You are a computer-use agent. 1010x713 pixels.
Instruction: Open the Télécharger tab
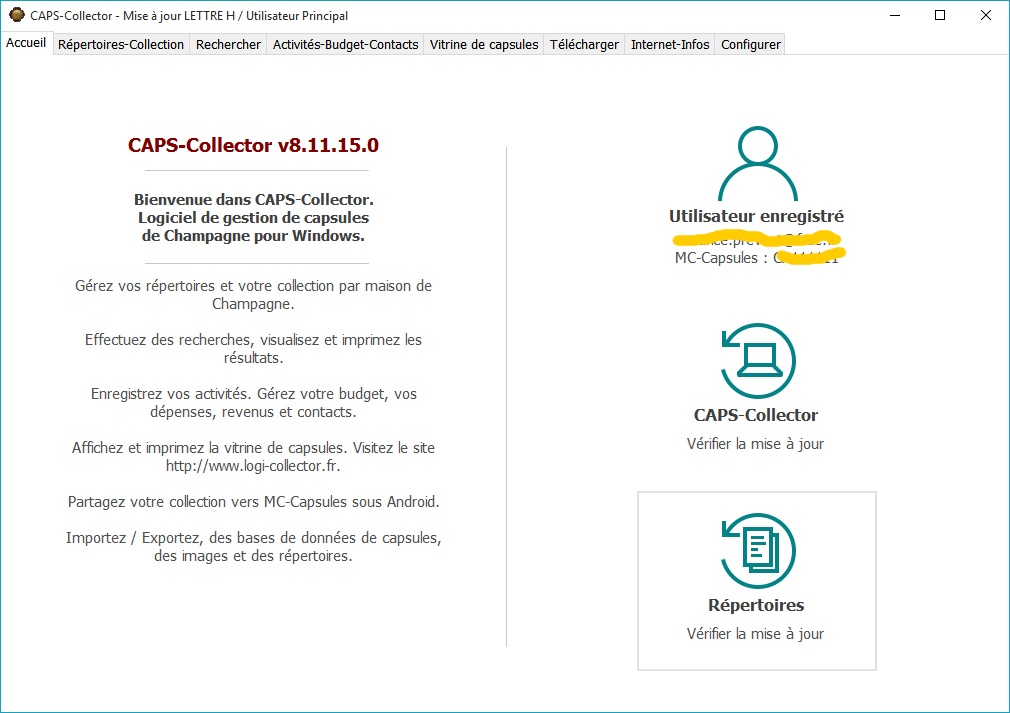(584, 44)
